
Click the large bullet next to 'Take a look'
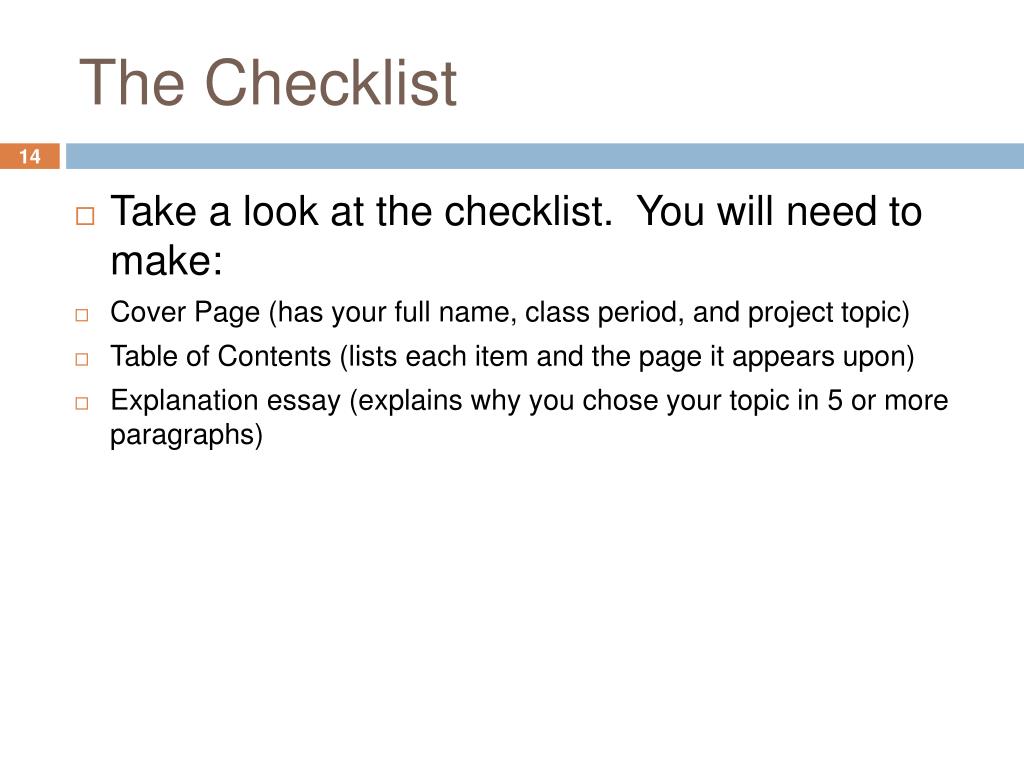(x=85, y=216)
